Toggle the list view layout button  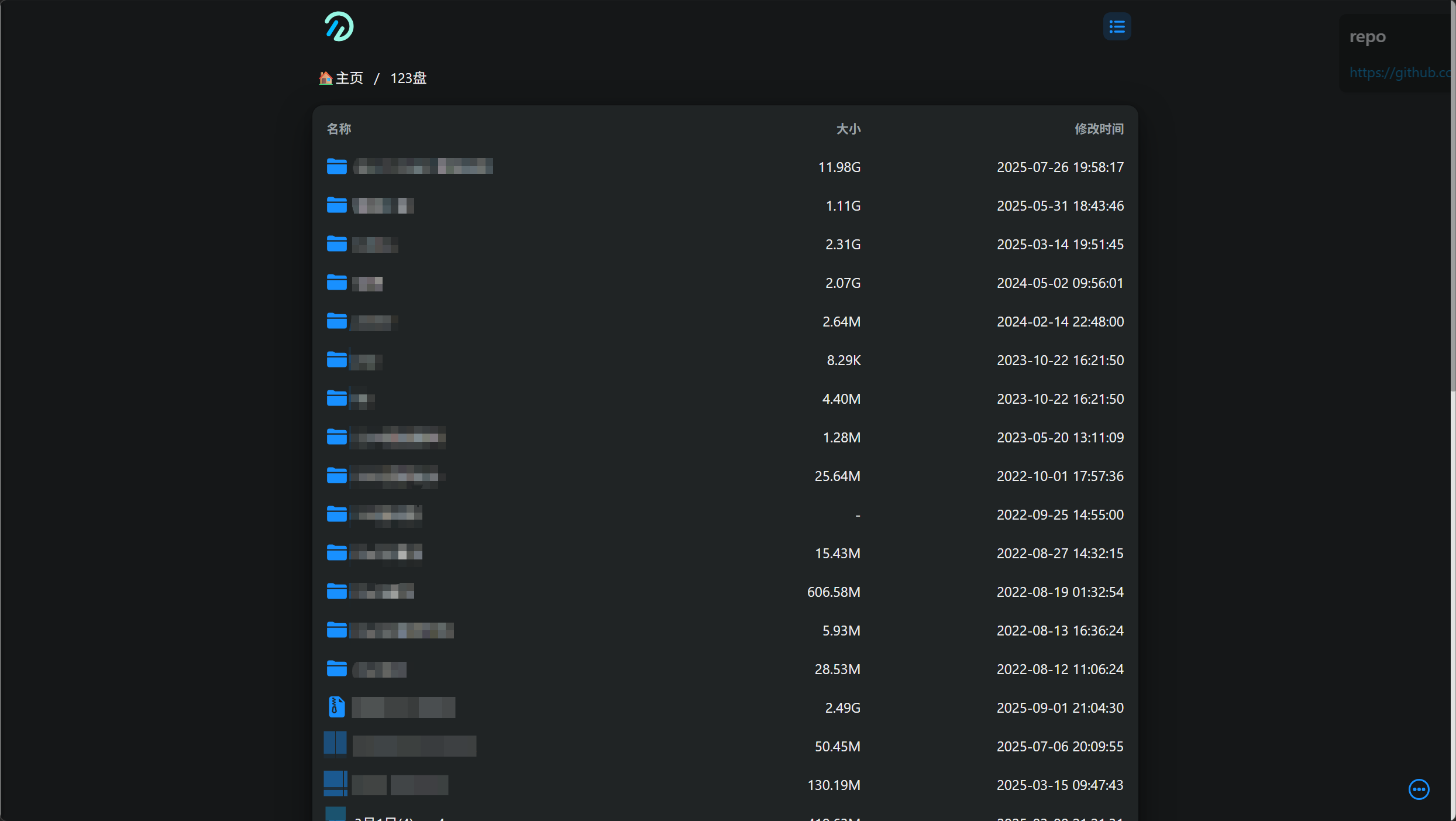pyautogui.click(x=1116, y=27)
